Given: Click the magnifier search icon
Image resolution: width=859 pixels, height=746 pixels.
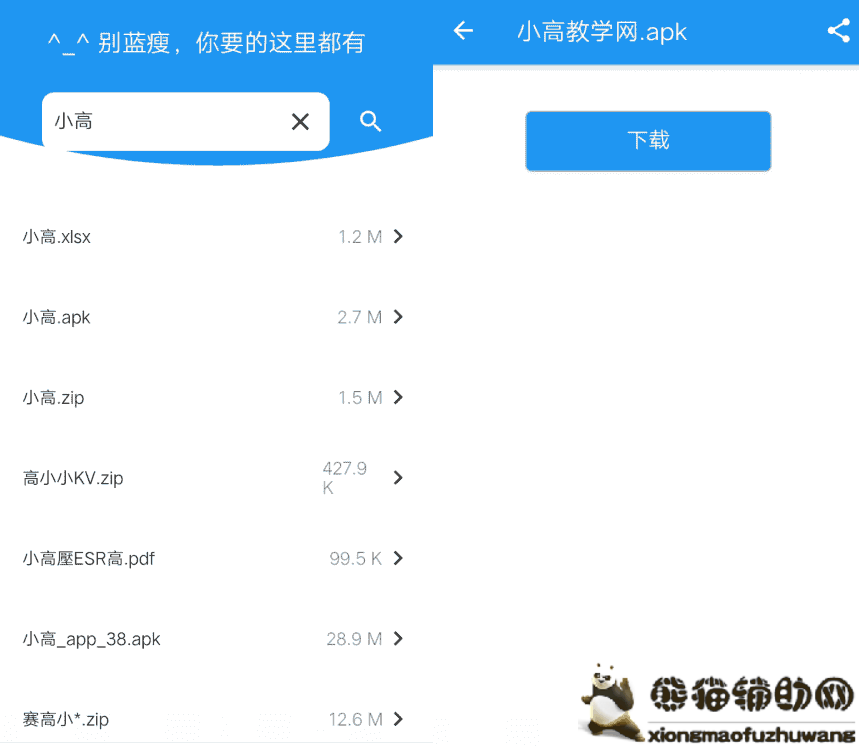Looking at the screenshot, I should coord(370,122).
